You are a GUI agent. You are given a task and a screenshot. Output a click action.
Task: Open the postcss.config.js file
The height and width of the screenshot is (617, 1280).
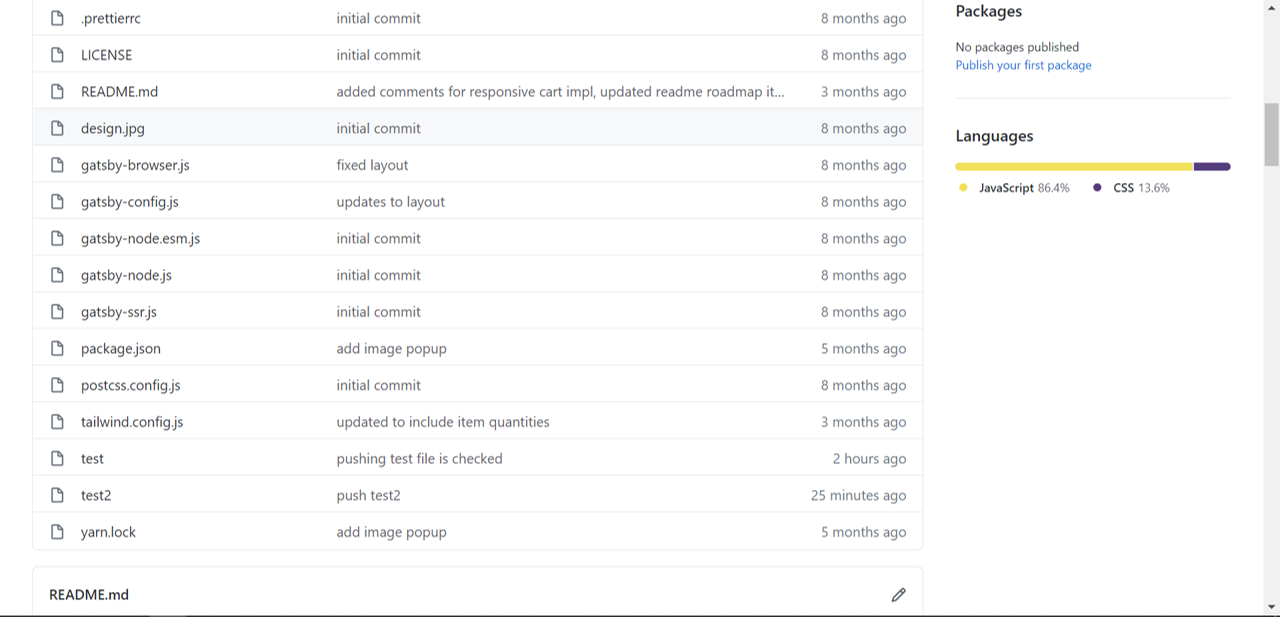[130, 385]
